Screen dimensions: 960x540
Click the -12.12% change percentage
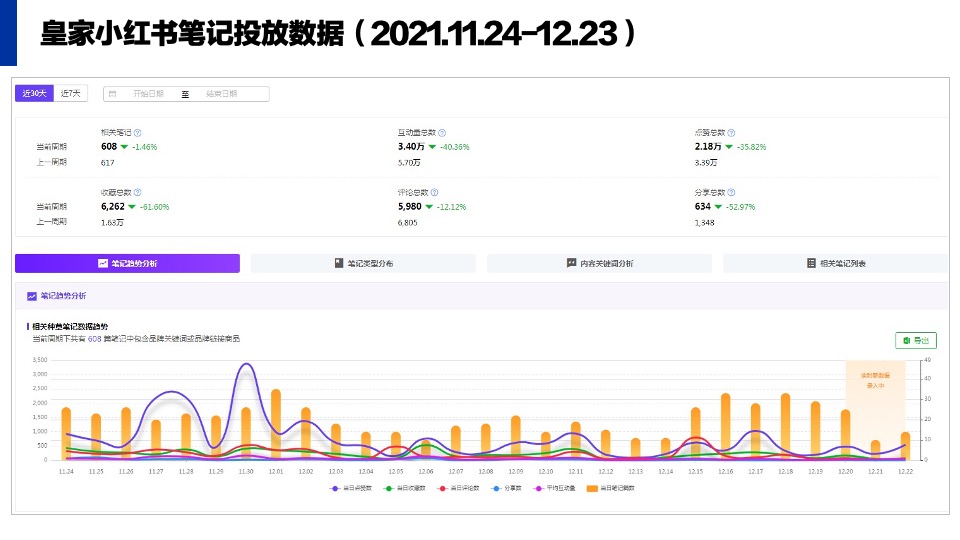click(x=451, y=208)
